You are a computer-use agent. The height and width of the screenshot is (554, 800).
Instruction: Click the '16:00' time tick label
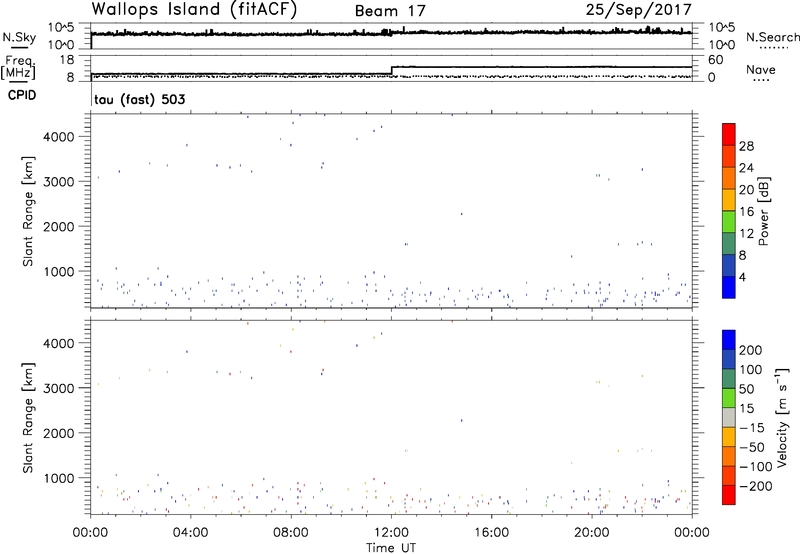[x=491, y=533]
